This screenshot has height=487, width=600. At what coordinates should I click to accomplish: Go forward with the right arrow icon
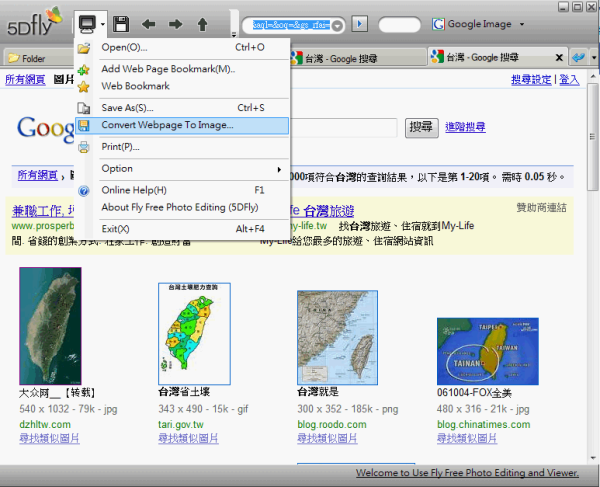175,23
